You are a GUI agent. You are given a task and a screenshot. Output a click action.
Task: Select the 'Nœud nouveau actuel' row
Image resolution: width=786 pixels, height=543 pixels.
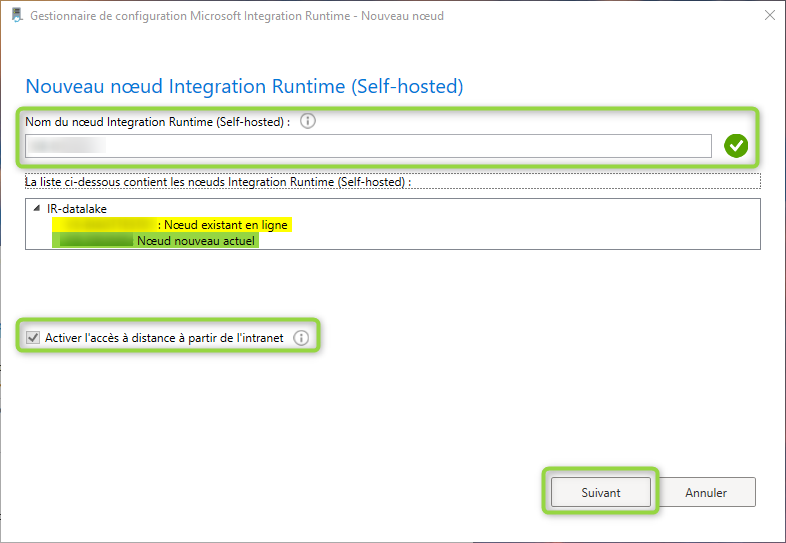point(155,241)
